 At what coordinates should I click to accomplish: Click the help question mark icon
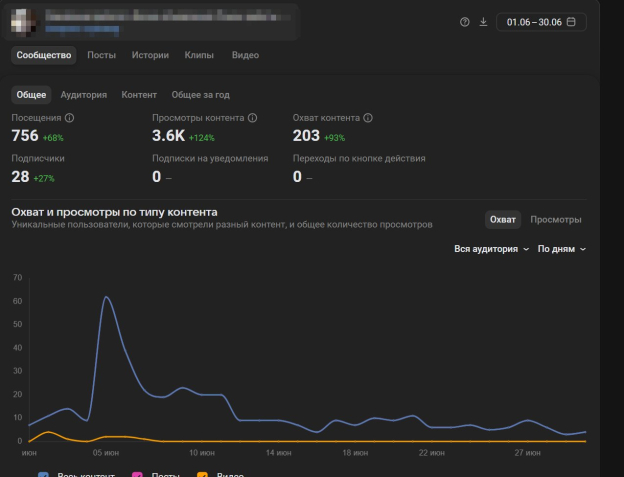(465, 22)
